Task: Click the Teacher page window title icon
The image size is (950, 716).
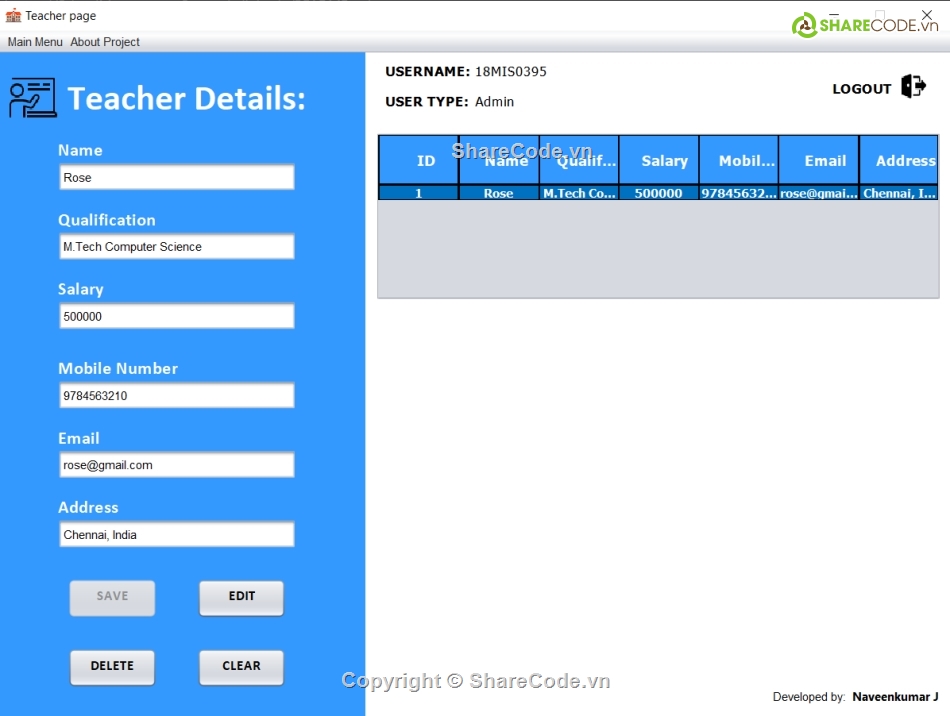Action: pyautogui.click(x=13, y=16)
